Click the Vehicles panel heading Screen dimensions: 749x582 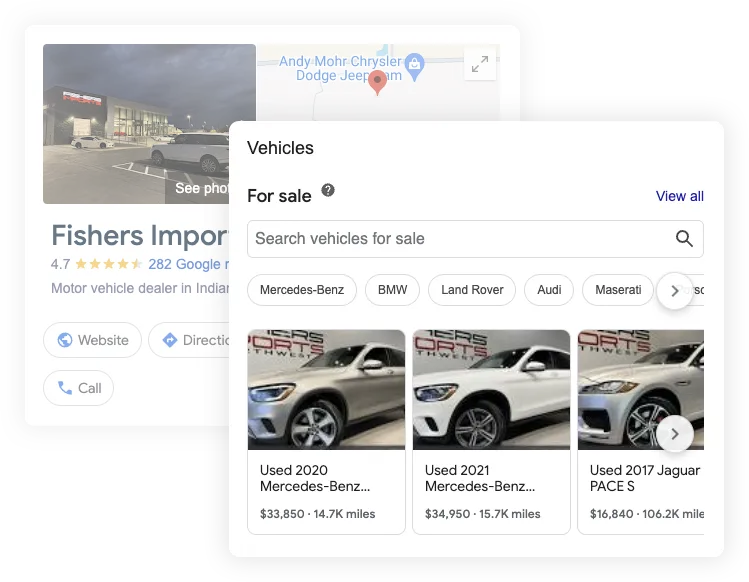tap(280, 148)
